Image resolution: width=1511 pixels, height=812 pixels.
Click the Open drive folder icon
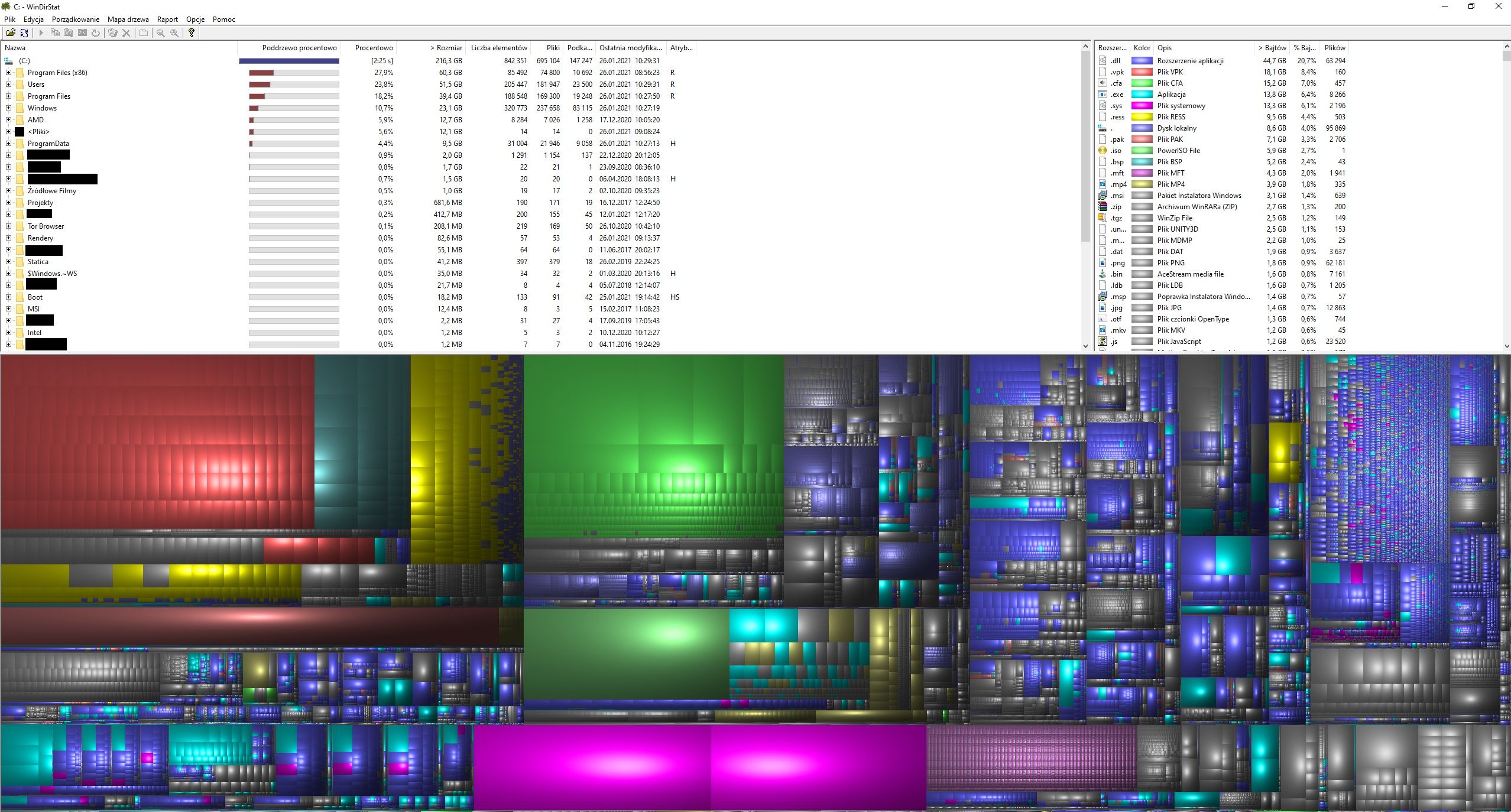tap(11, 33)
